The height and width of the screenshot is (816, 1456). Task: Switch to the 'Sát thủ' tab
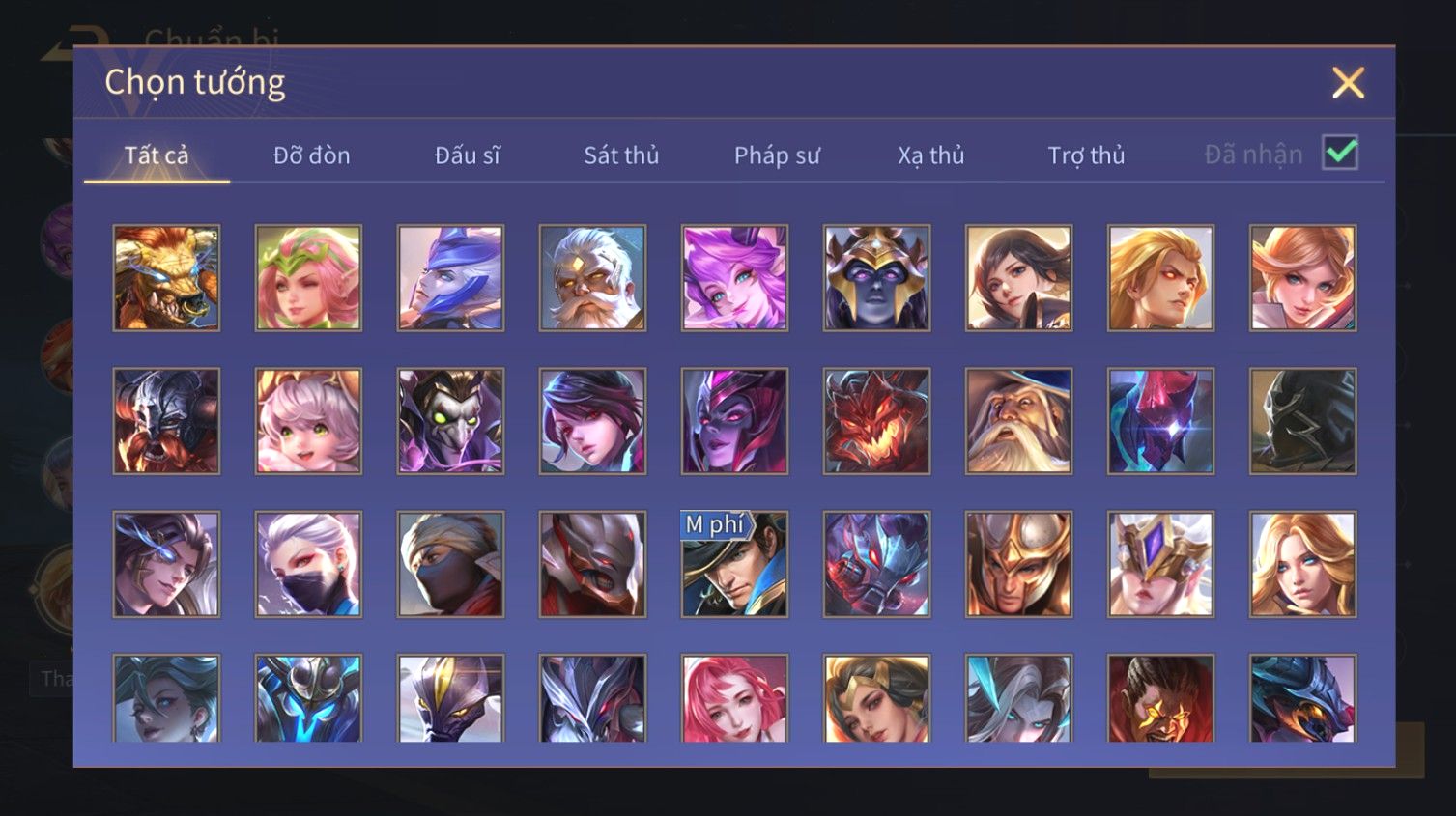coord(621,155)
